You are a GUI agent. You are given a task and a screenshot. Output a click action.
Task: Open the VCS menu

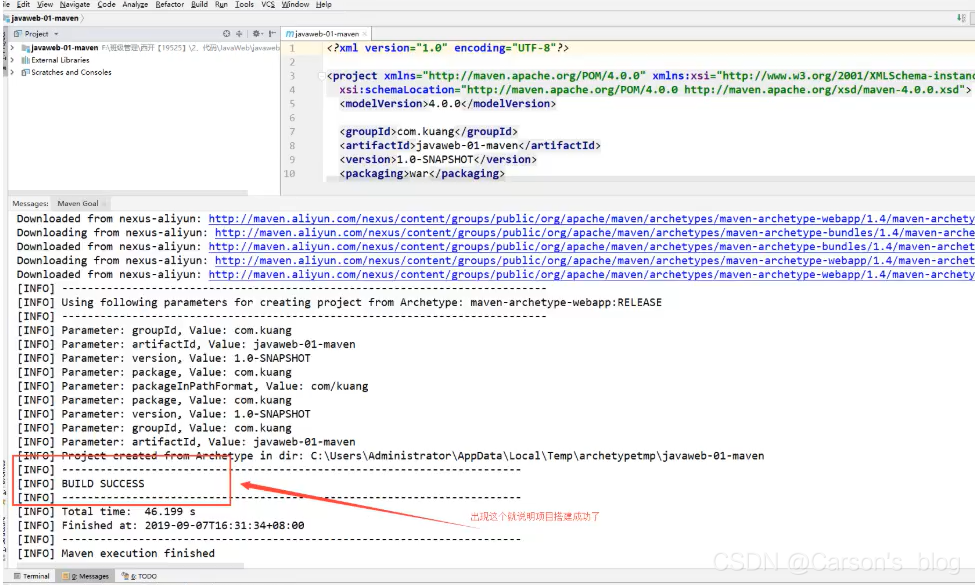pos(268,4)
